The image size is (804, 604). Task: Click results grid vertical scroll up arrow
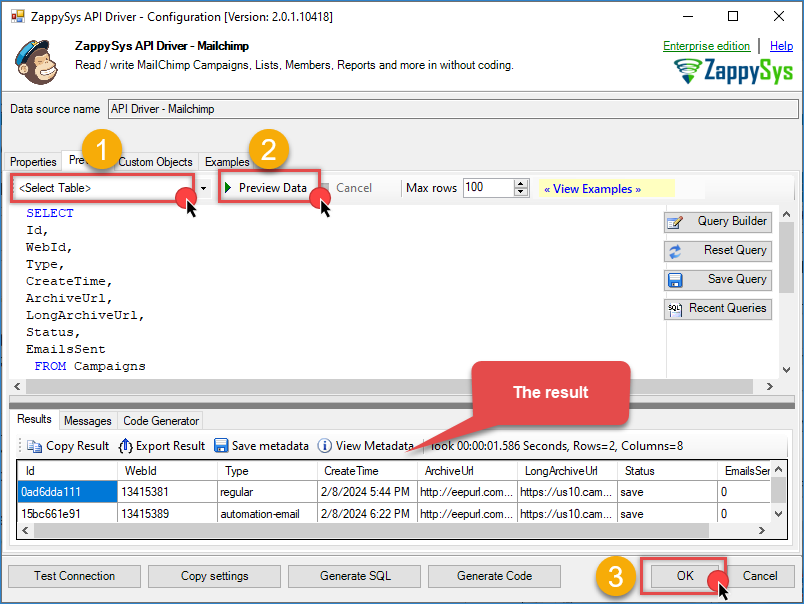(778, 469)
